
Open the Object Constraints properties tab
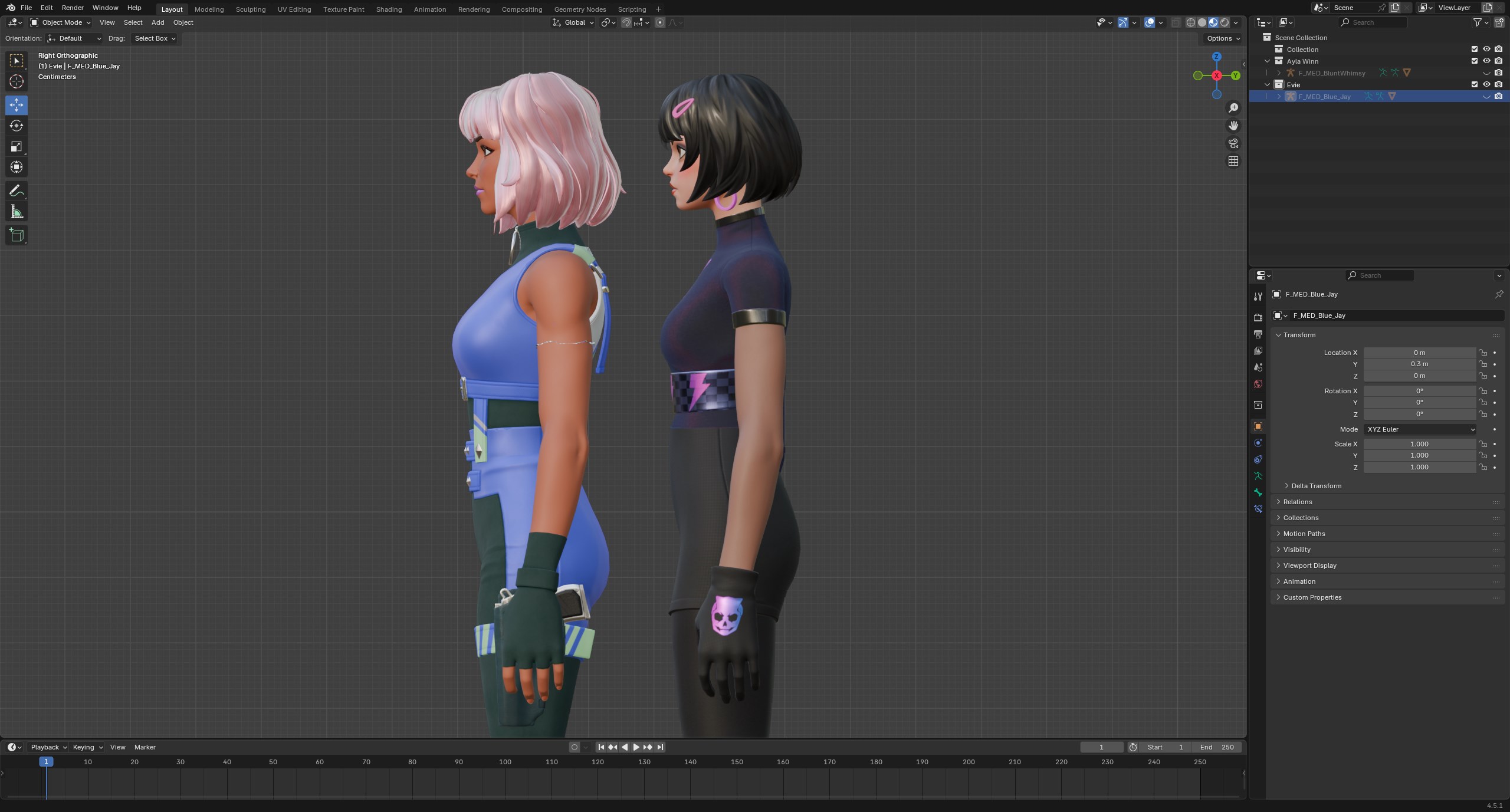(x=1258, y=459)
